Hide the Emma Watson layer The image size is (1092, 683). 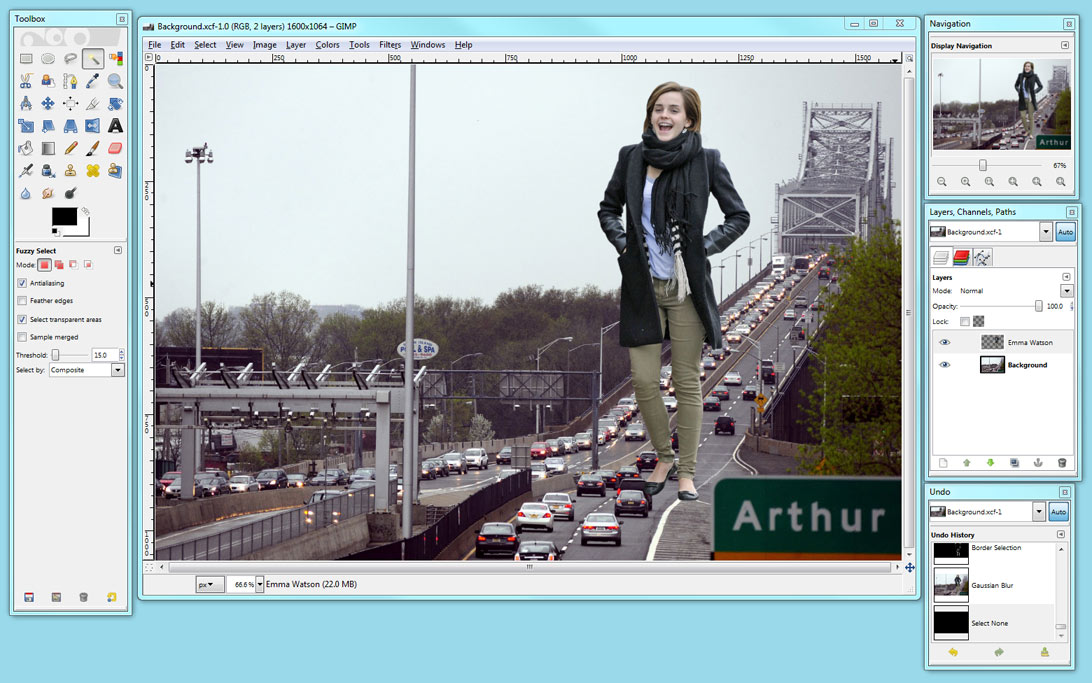pos(944,342)
